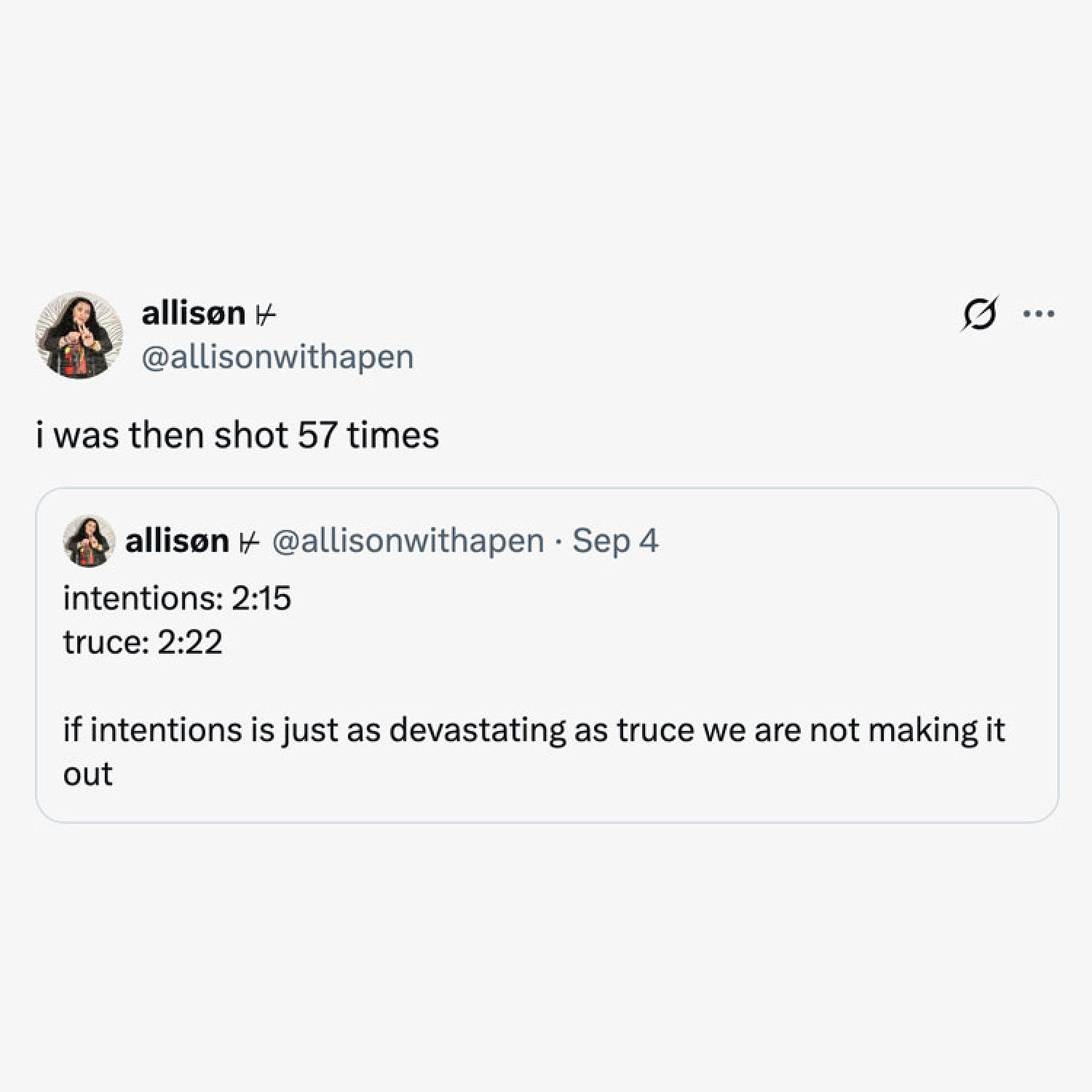Click the large allisøn profile picture
Viewport: 1092px width, 1092px height.
coord(79,335)
